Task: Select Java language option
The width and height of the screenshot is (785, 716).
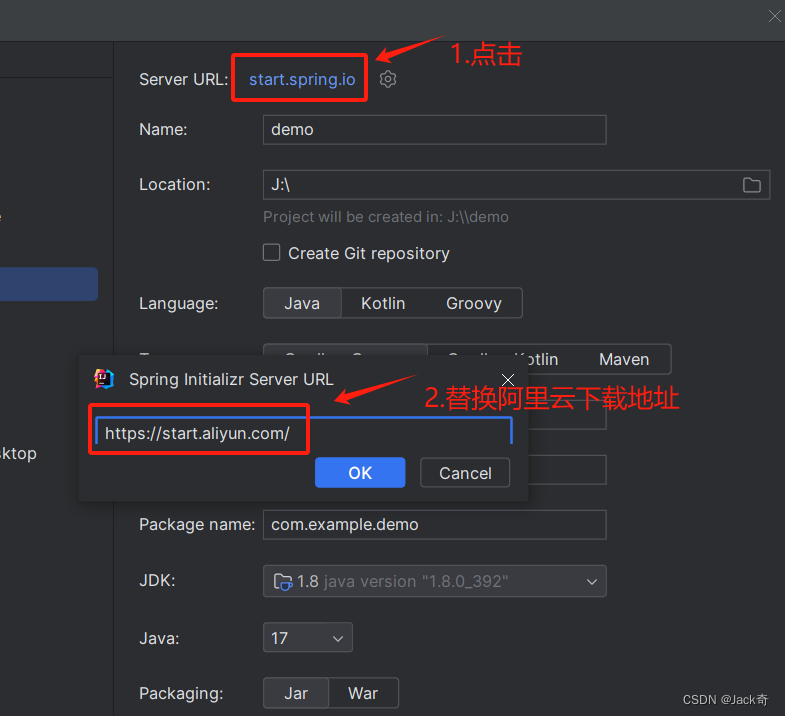Action: pos(302,303)
